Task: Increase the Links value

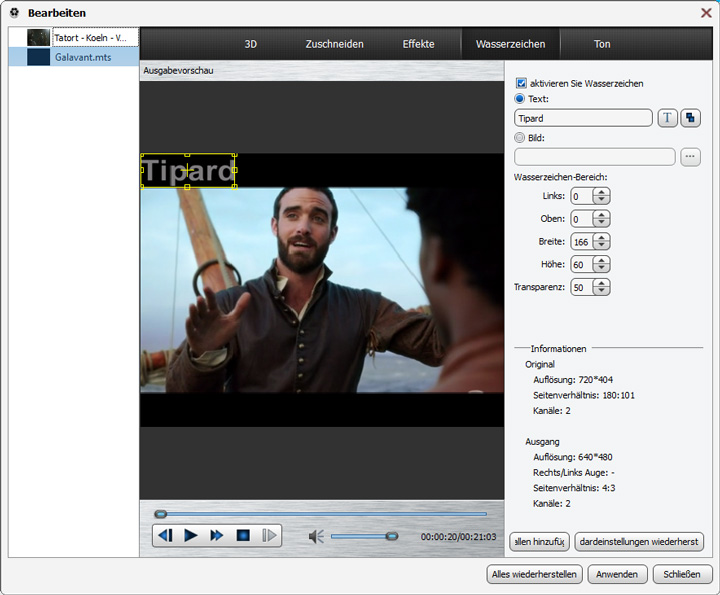Action: 601,192
